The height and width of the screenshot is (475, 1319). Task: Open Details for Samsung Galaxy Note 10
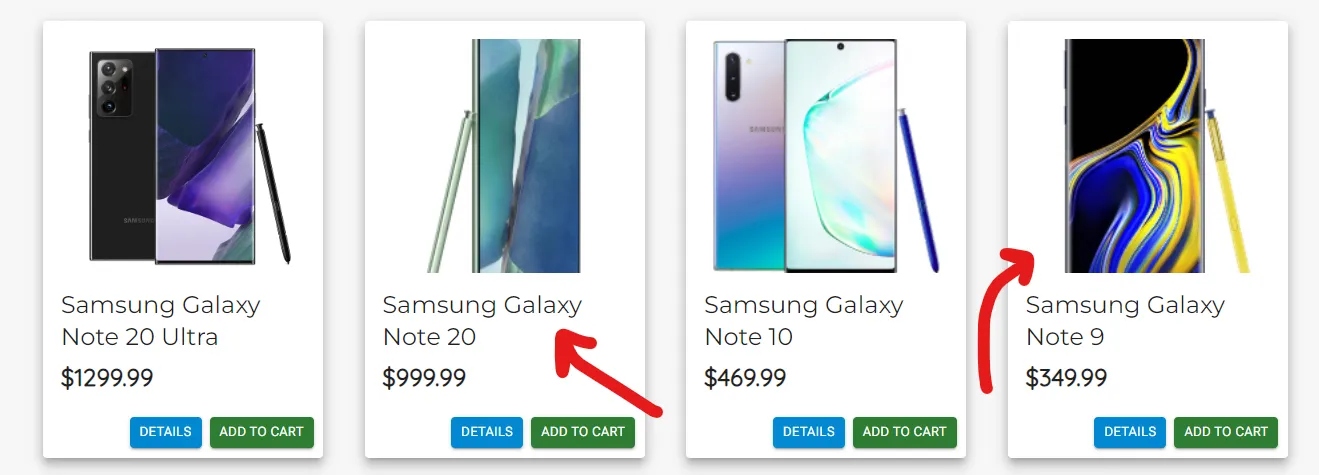click(x=809, y=432)
